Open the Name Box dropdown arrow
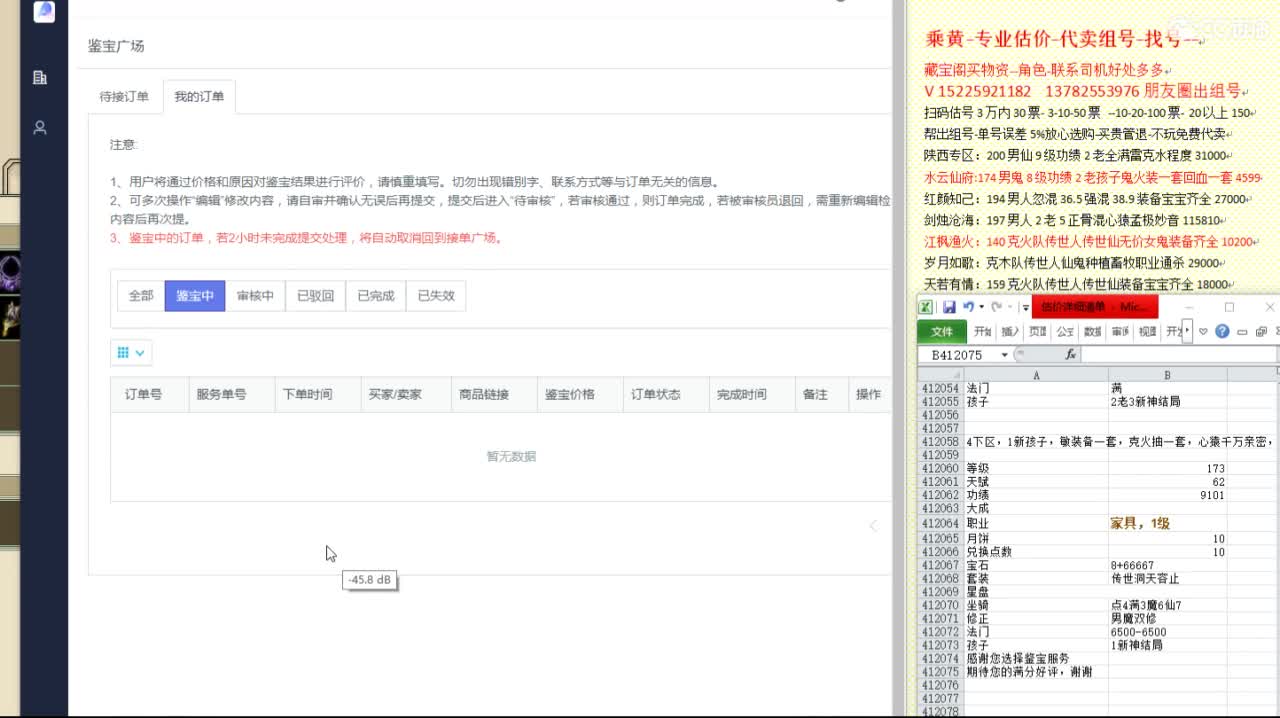The height and width of the screenshot is (718, 1280). pos(1003,355)
